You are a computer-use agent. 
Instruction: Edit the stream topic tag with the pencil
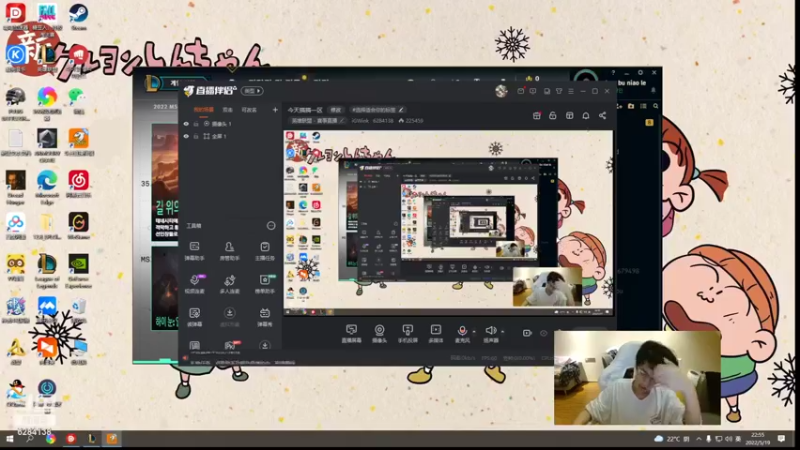coord(402,110)
